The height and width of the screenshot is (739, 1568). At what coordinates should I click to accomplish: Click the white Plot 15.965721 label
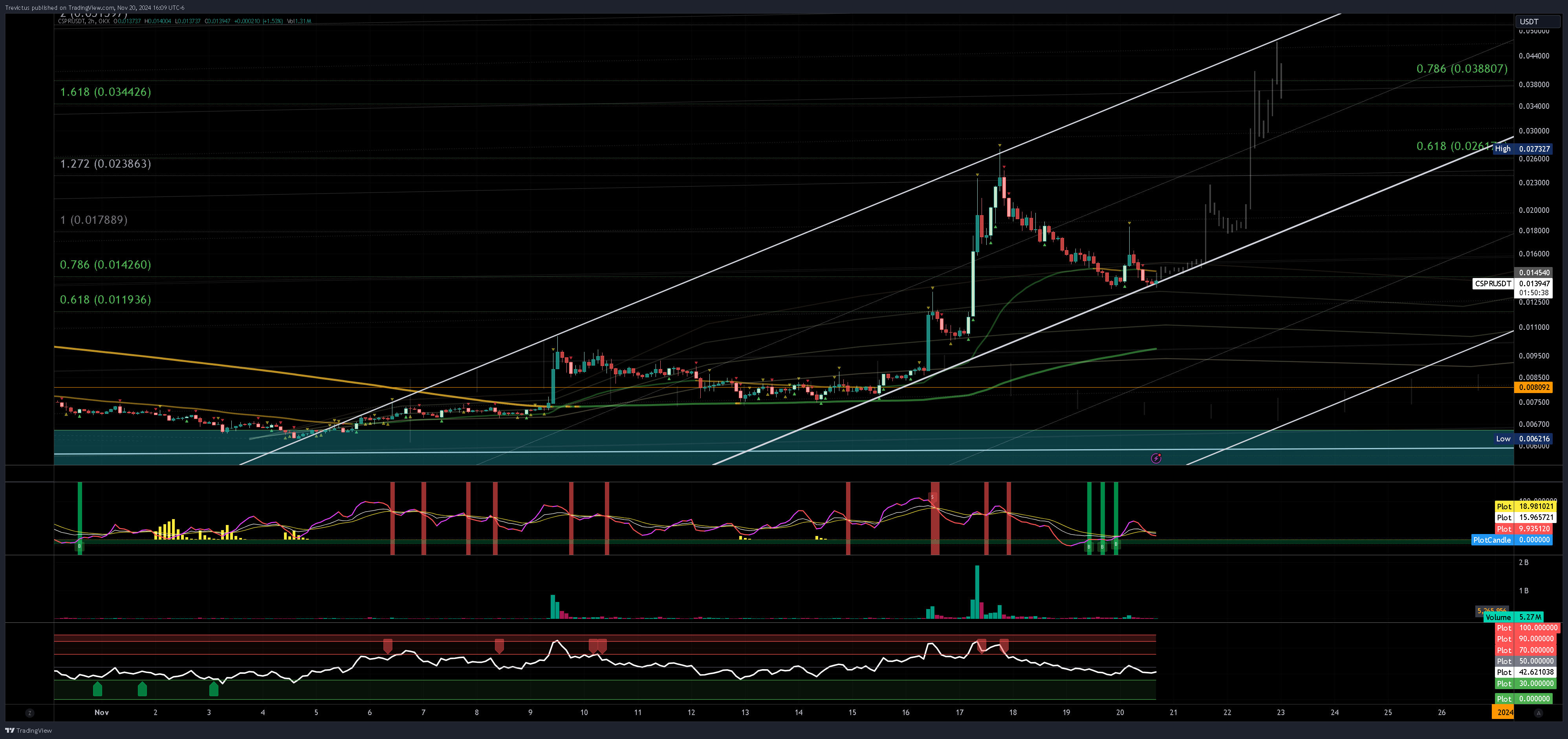(1526, 518)
